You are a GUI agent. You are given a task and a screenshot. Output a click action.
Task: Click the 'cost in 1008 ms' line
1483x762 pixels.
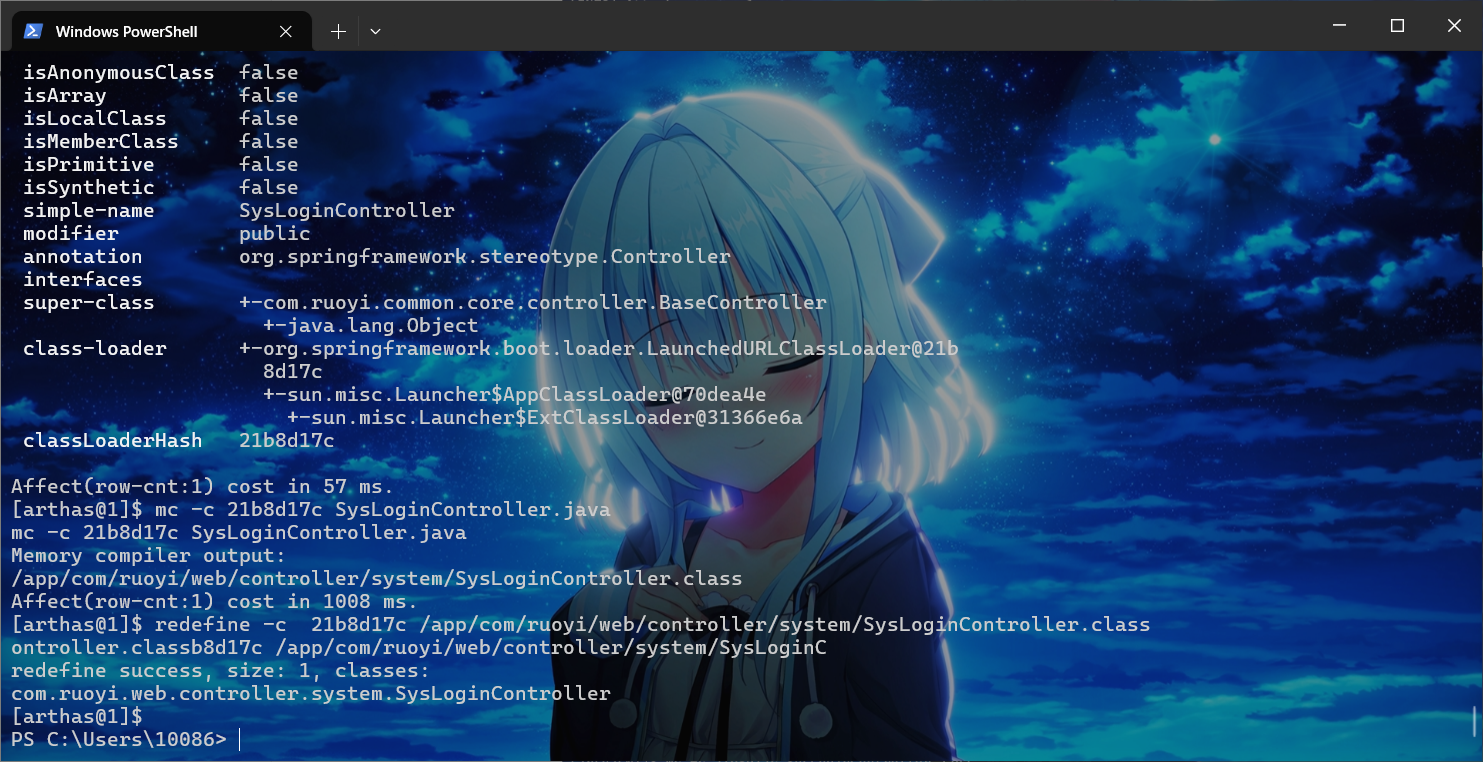click(213, 602)
